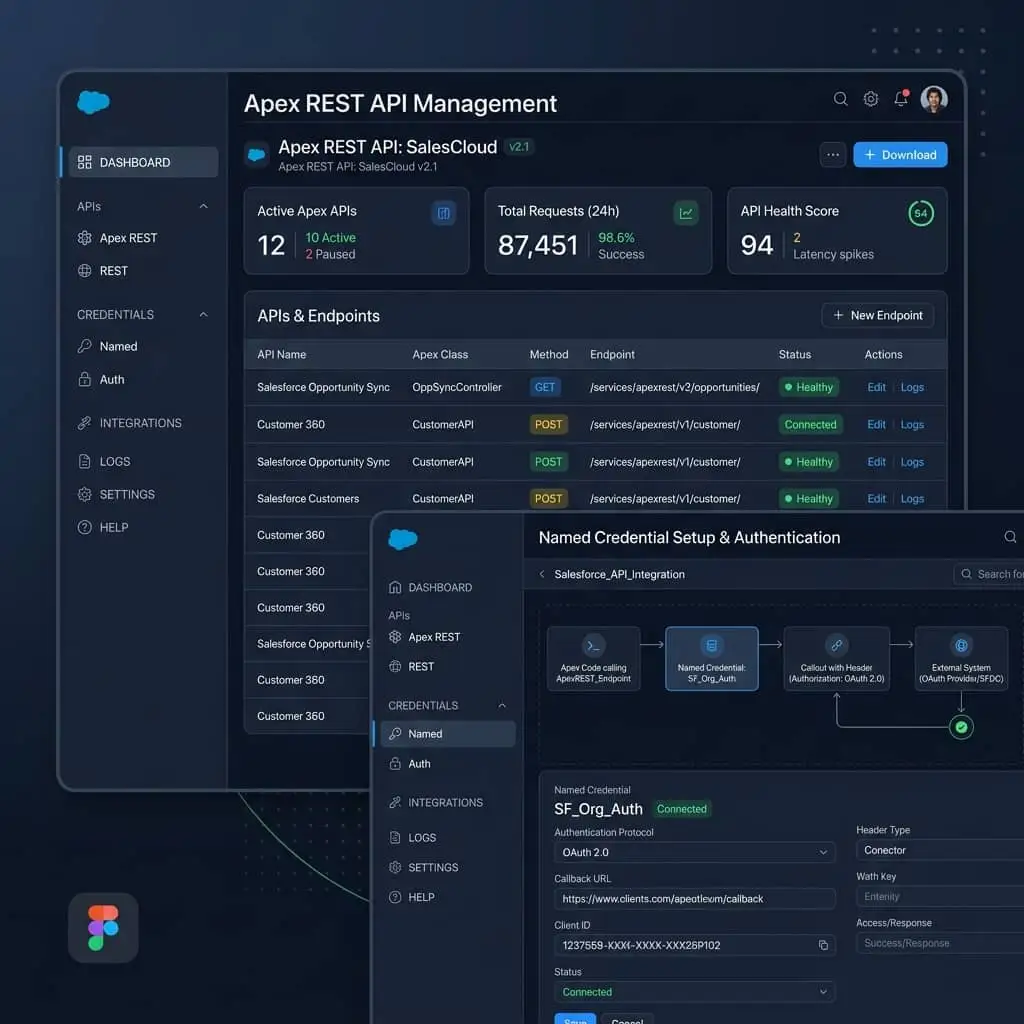Click the Active Apex APIs card icon

tap(444, 213)
